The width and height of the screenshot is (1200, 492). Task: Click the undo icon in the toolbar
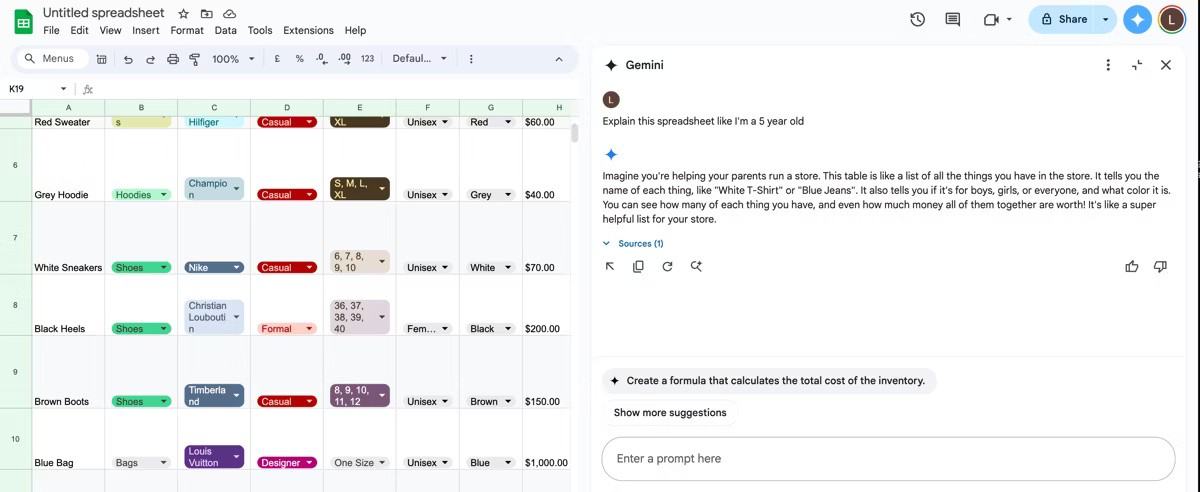pos(128,59)
